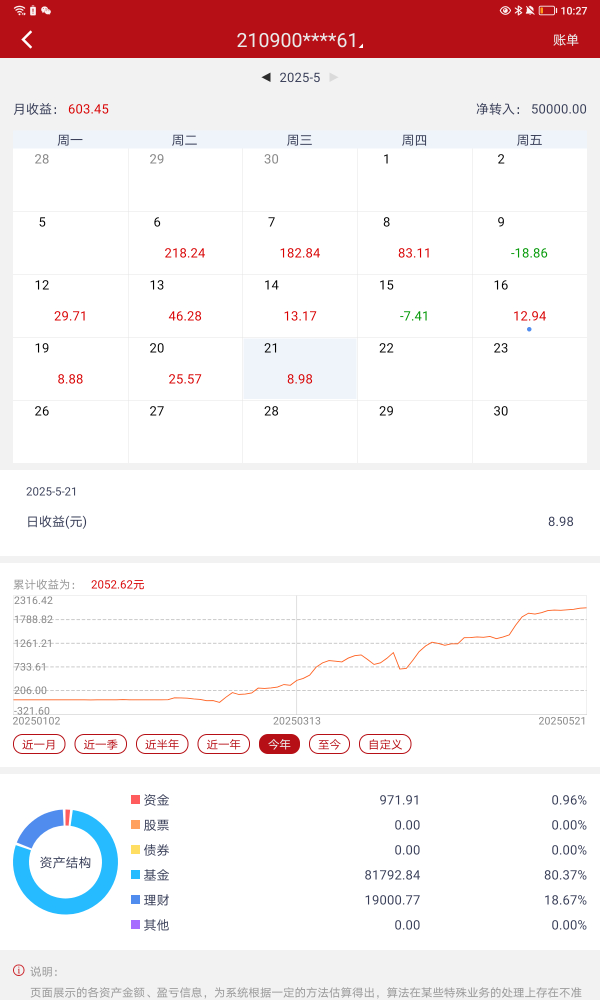The image size is (600, 1000).
Task: Switch to the 至今 range
Action: pyautogui.click(x=329, y=744)
